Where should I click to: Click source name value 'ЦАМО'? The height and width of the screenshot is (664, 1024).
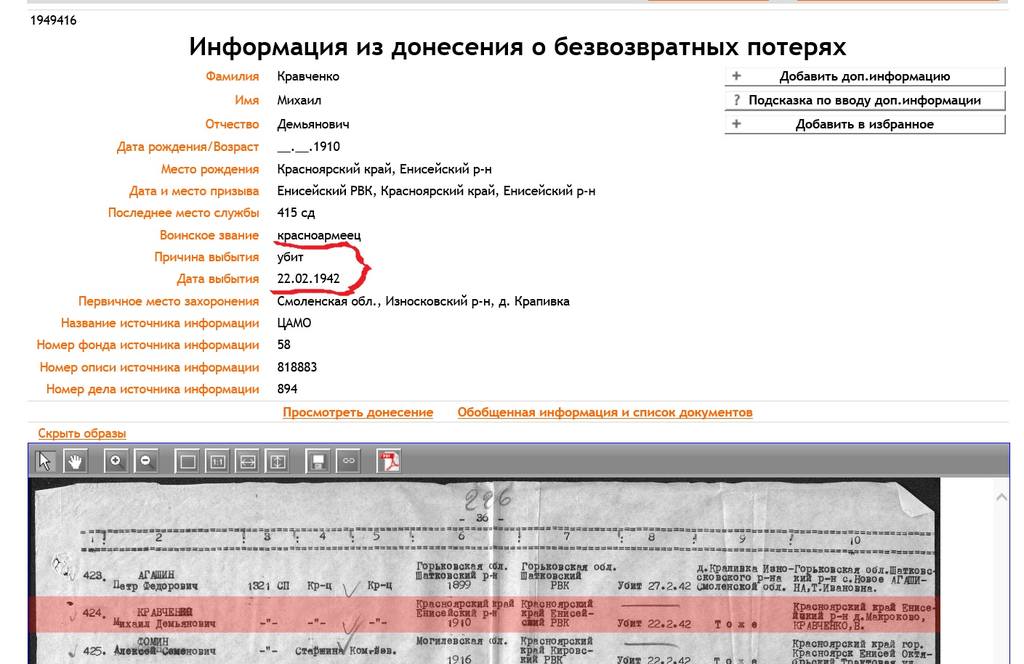294,323
